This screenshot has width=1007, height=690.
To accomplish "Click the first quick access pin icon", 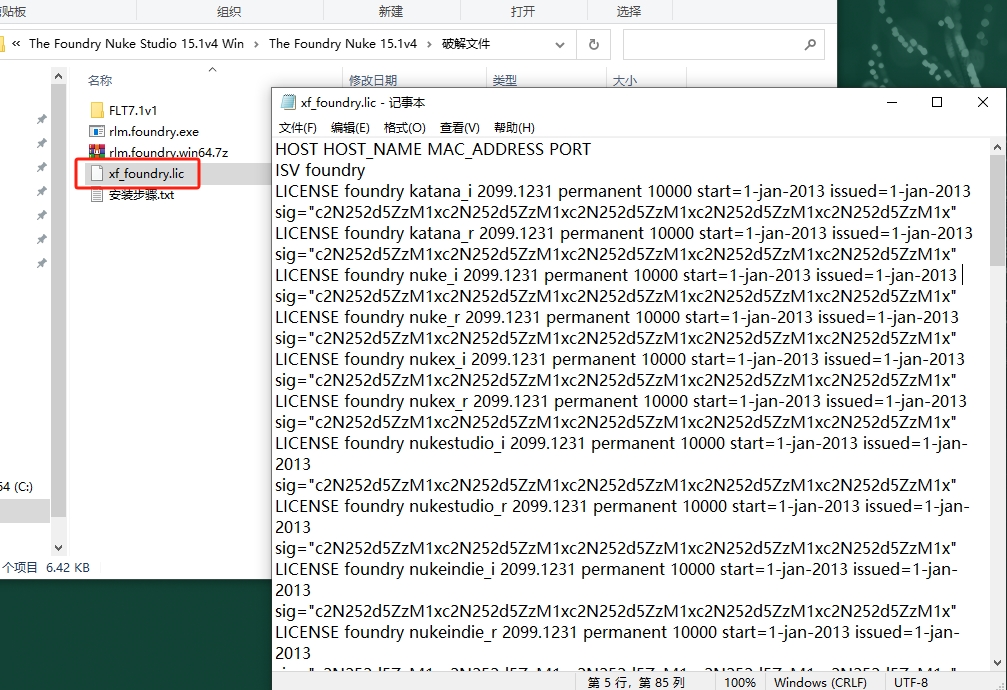I will [42, 119].
